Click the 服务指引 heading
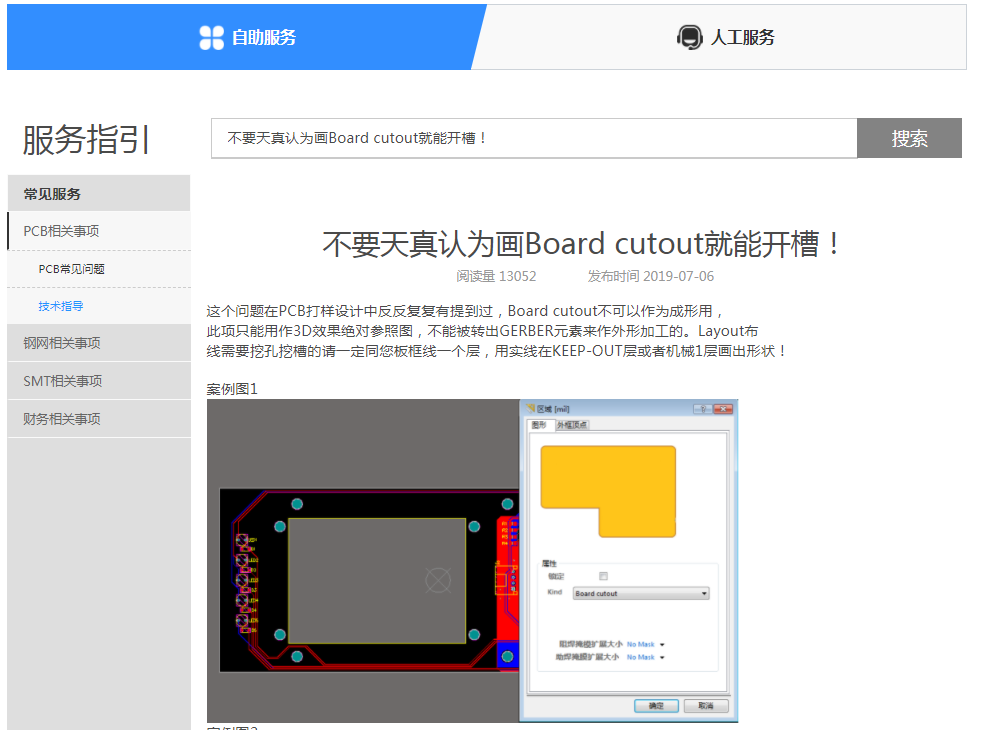This screenshot has height=730, width=1005. [87, 139]
